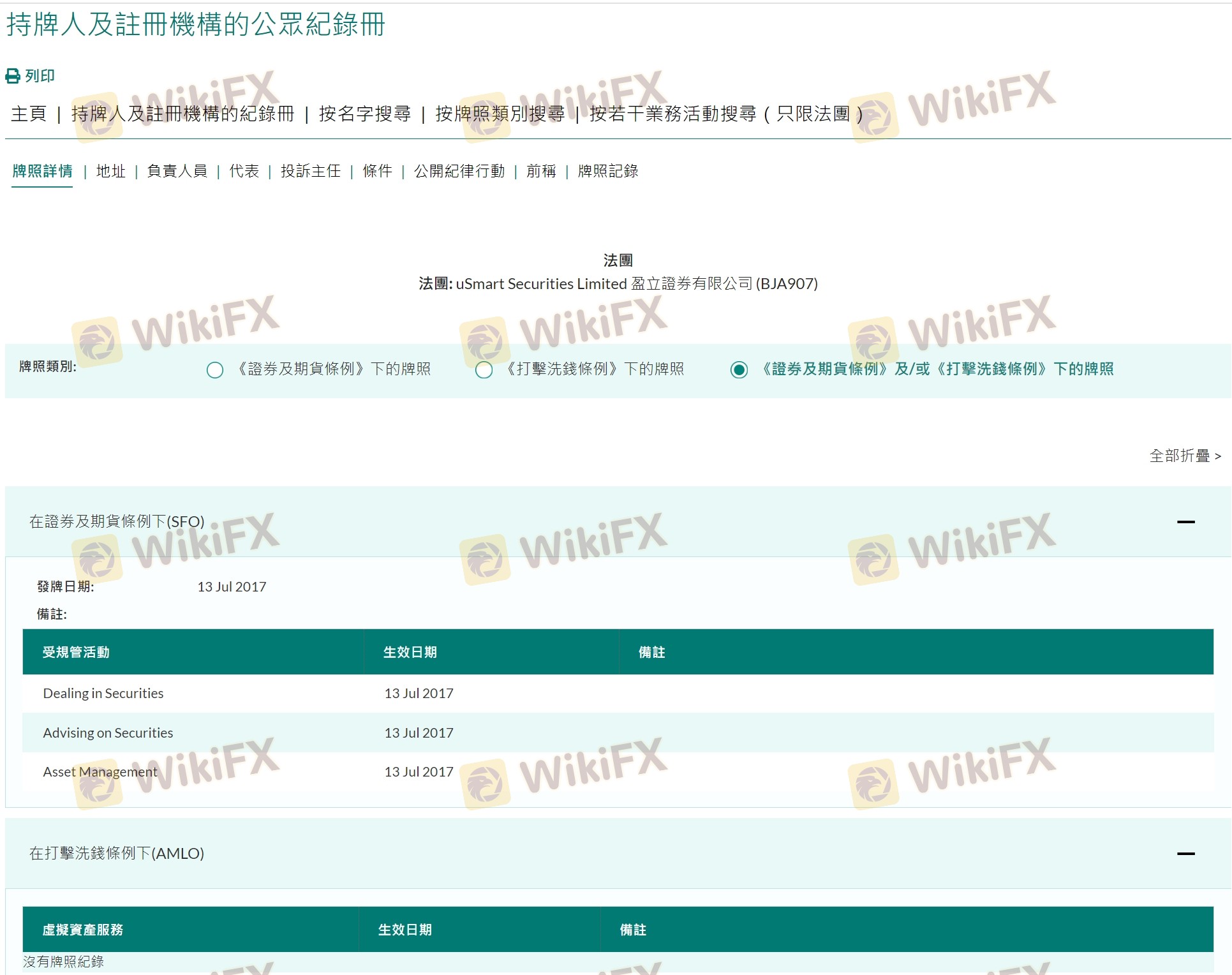
Task: Click the 法團 heading above the name
Action: click(618, 260)
